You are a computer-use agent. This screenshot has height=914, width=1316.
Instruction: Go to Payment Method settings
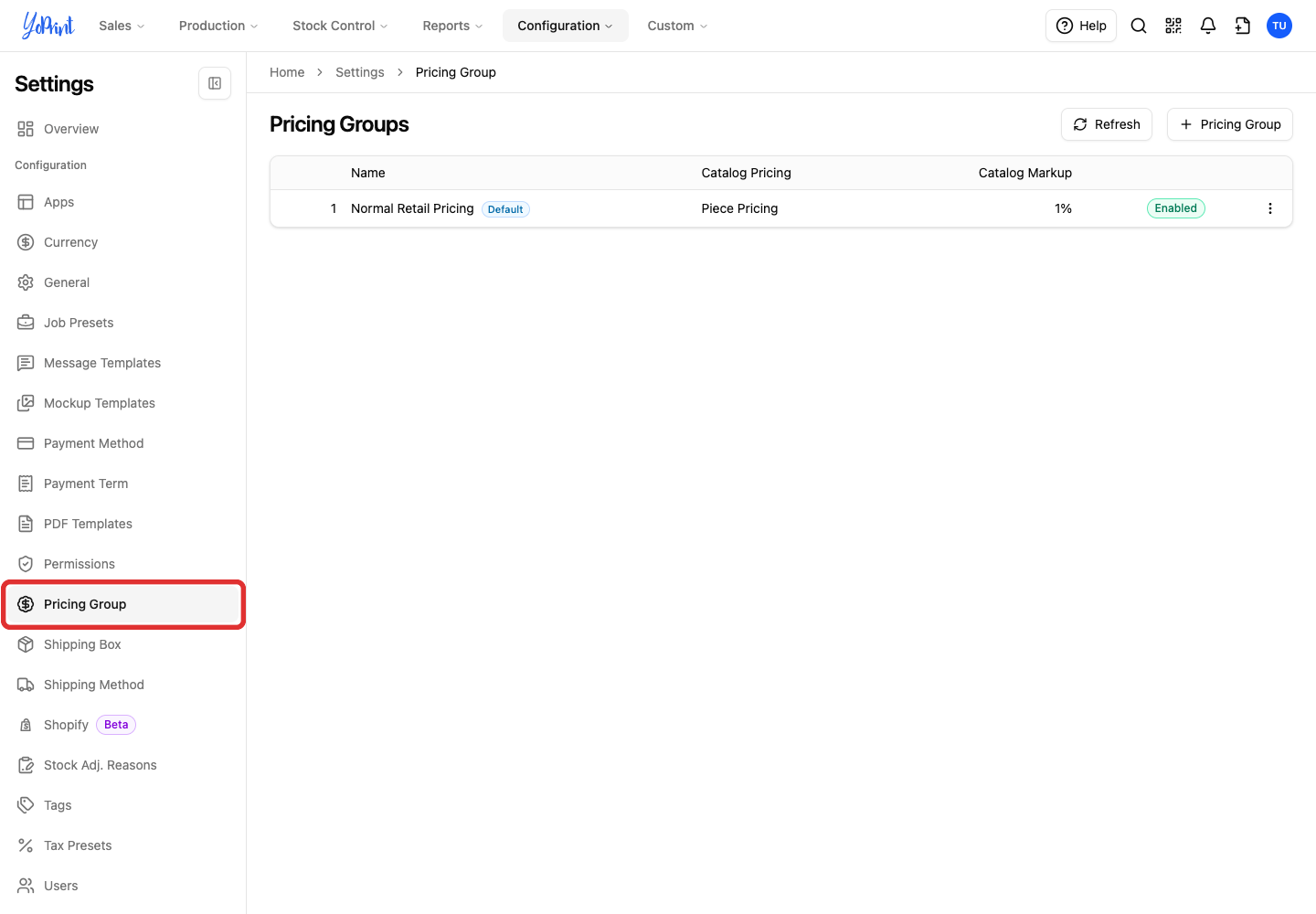coord(122,443)
